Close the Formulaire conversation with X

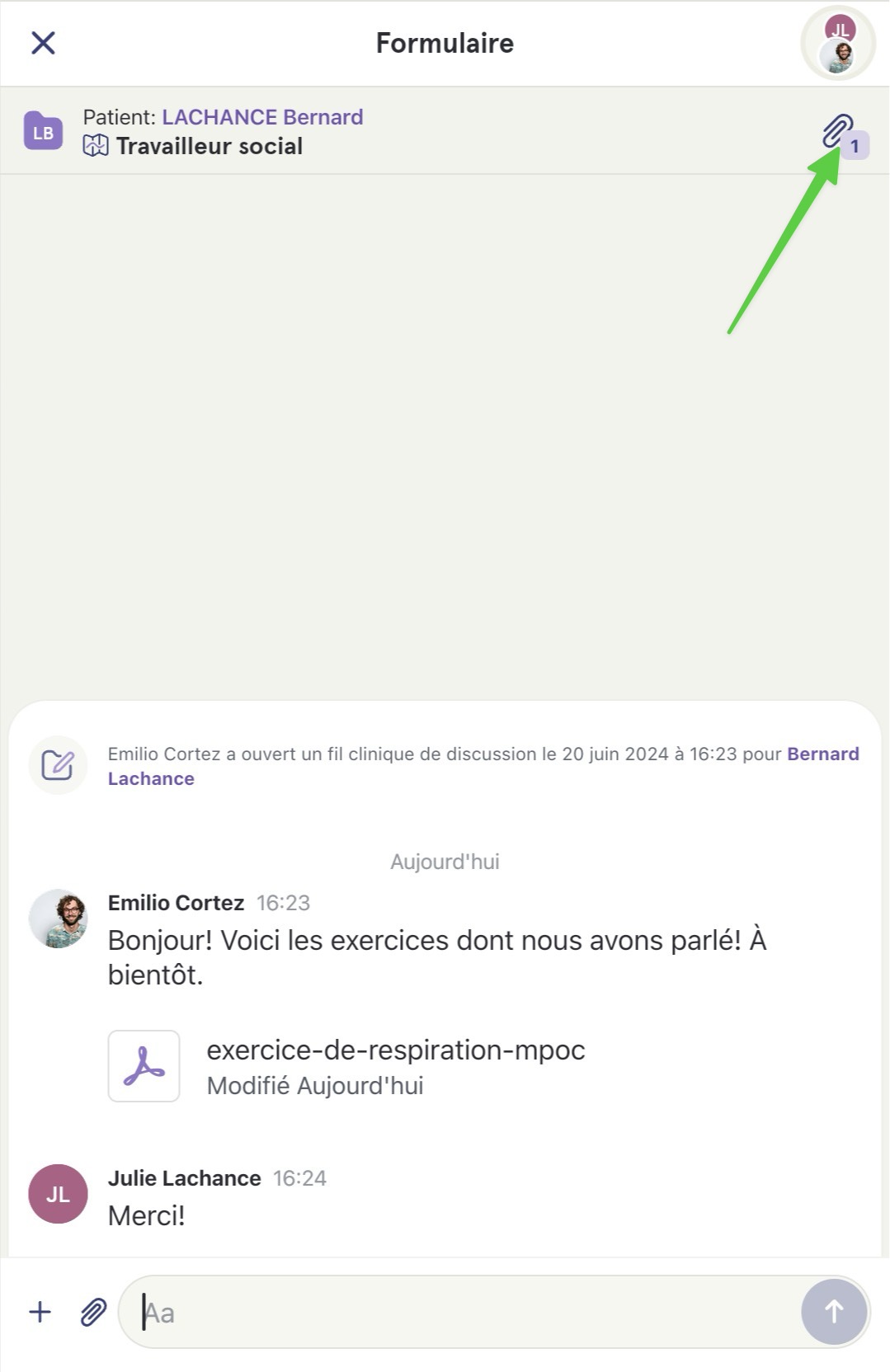(43, 43)
